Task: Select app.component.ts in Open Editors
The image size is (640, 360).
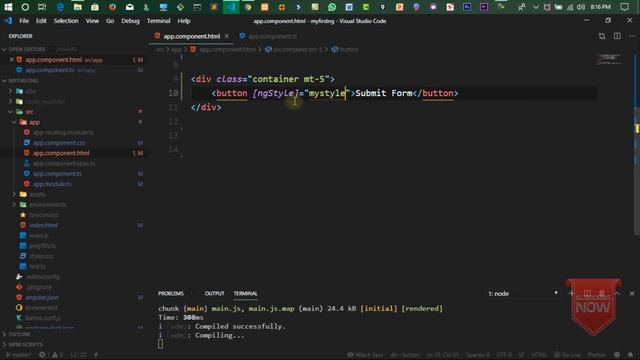Action: [x=50, y=70]
